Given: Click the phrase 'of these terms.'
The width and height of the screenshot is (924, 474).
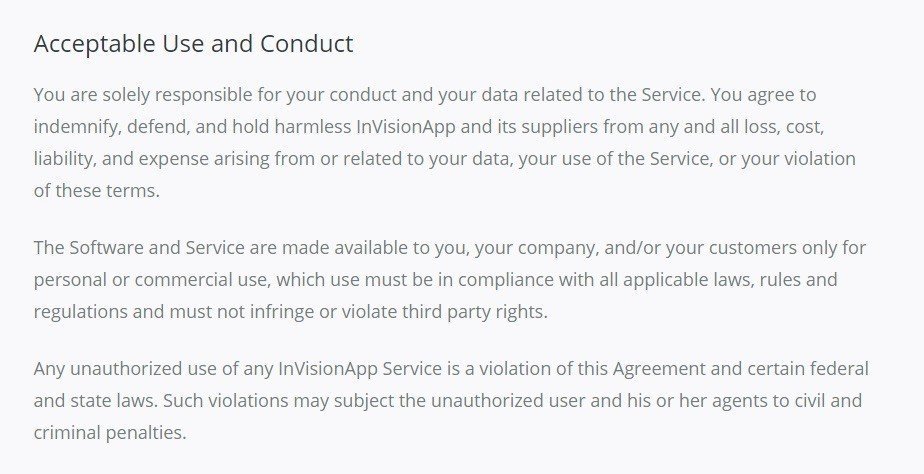Looking at the screenshot, I should [x=97, y=191].
